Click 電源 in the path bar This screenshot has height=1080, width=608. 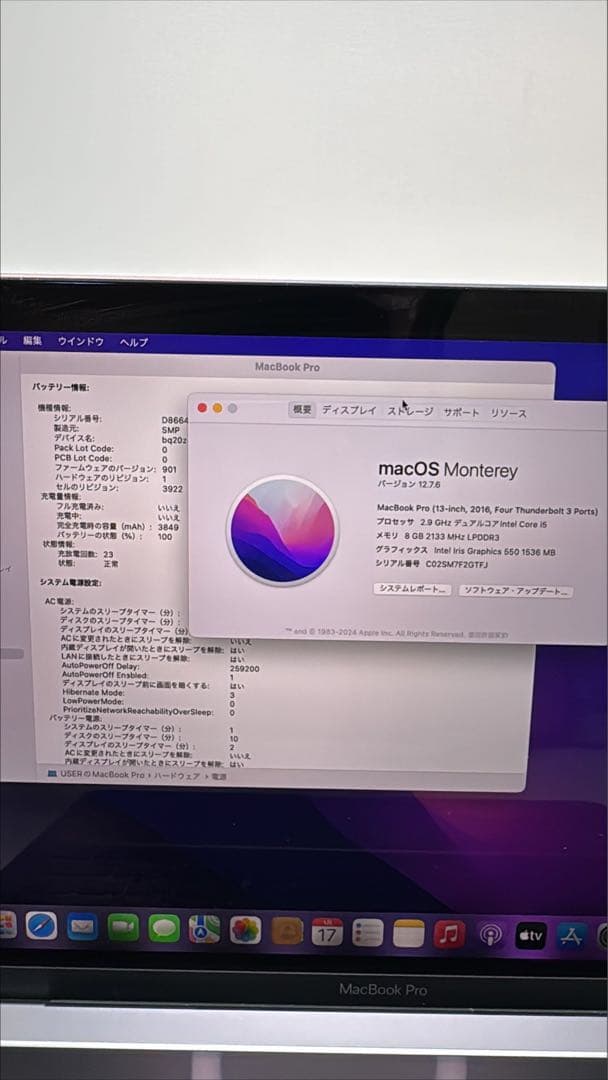pos(218,776)
